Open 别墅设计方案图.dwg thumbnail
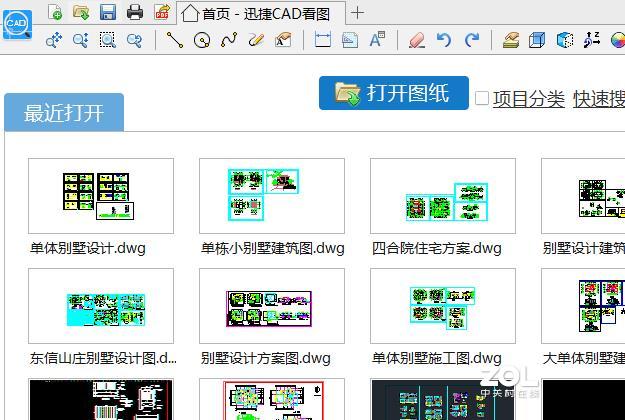625x420 pixels. pyautogui.click(x=272, y=306)
